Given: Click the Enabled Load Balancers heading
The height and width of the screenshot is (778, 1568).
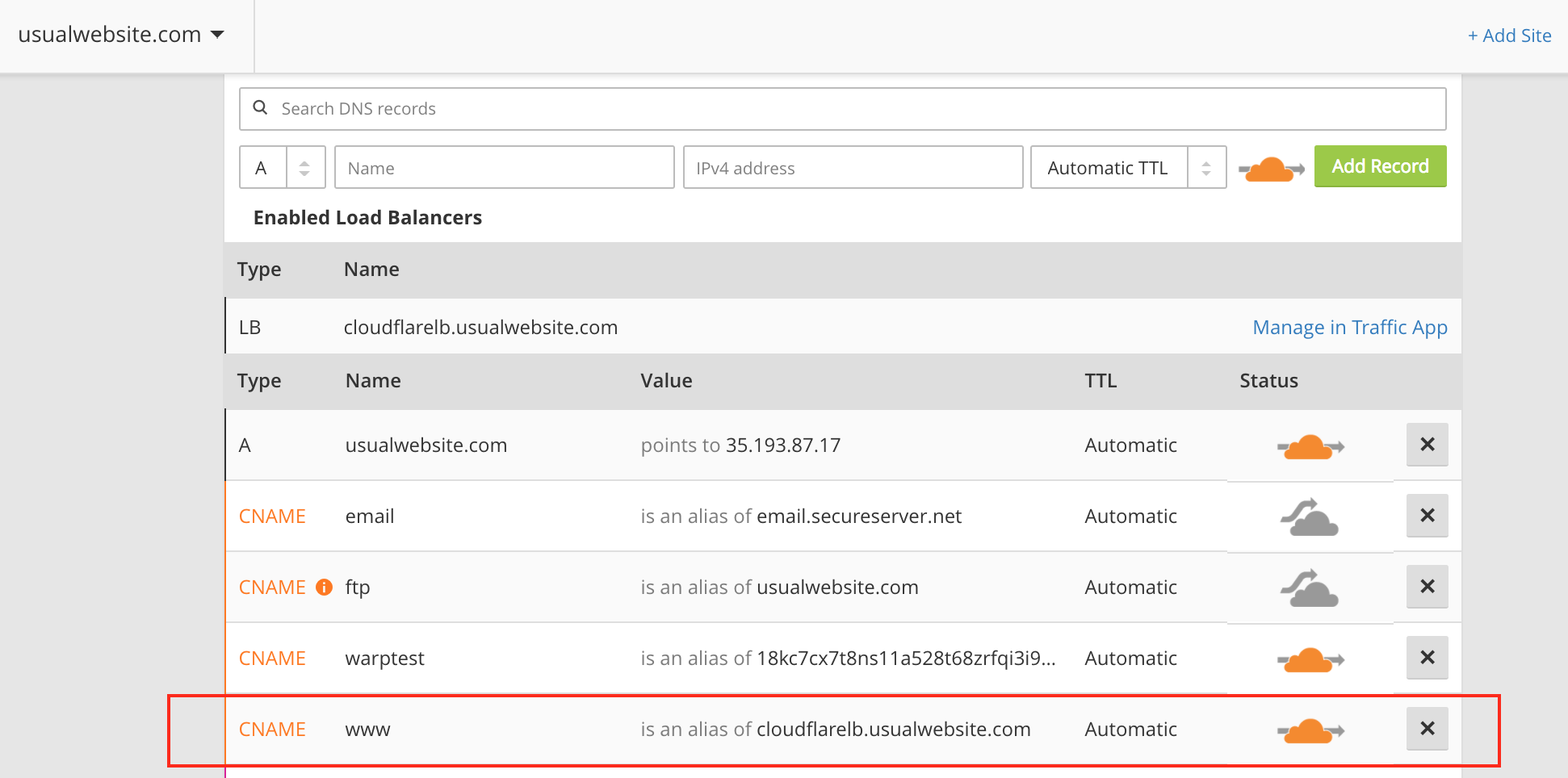Looking at the screenshot, I should (x=367, y=218).
